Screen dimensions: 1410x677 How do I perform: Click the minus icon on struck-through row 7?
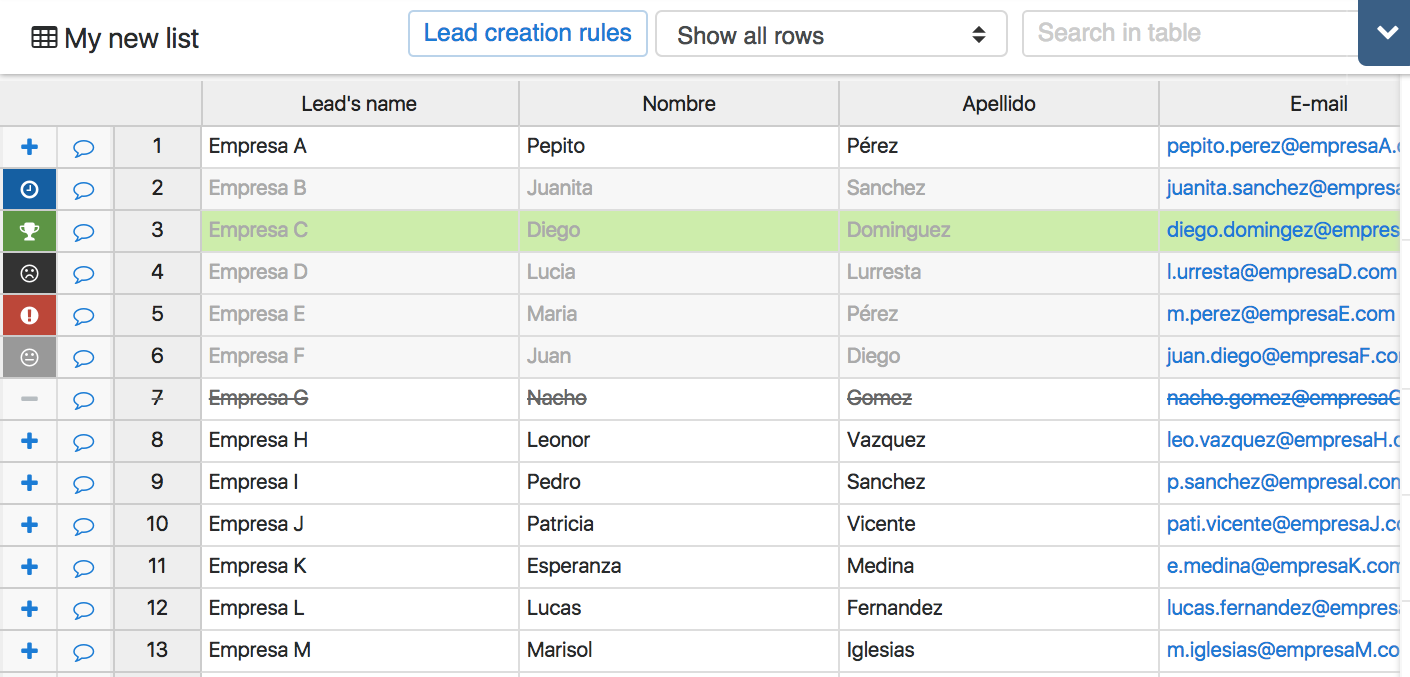point(29,399)
